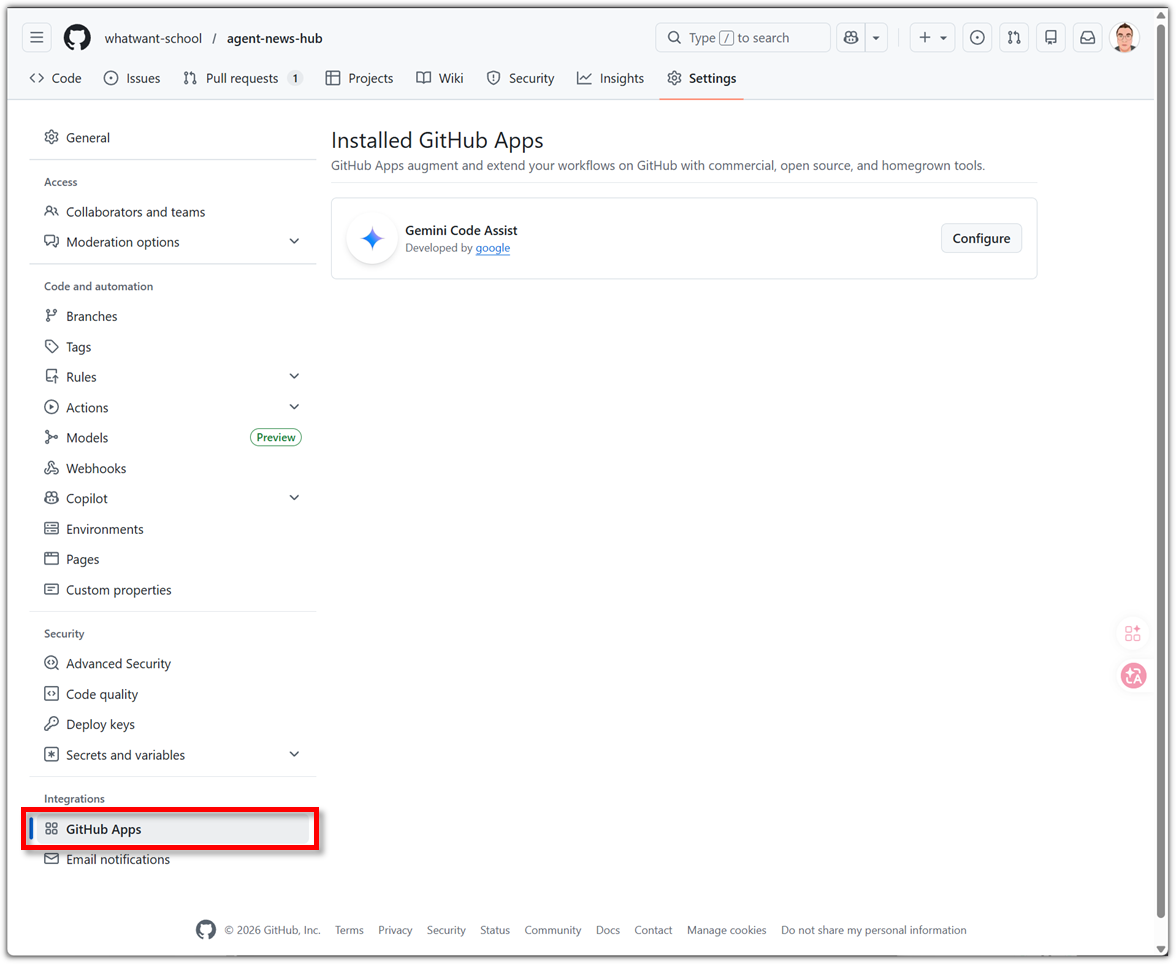Open the Wiki tab
1176x964 pixels.
tap(440, 78)
